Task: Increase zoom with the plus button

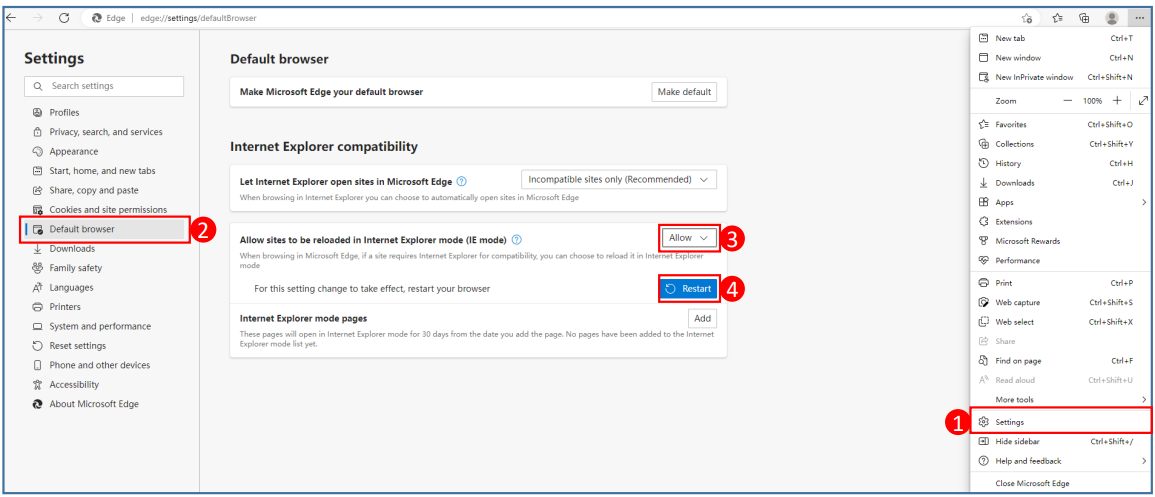Action: click(1117, 100)
